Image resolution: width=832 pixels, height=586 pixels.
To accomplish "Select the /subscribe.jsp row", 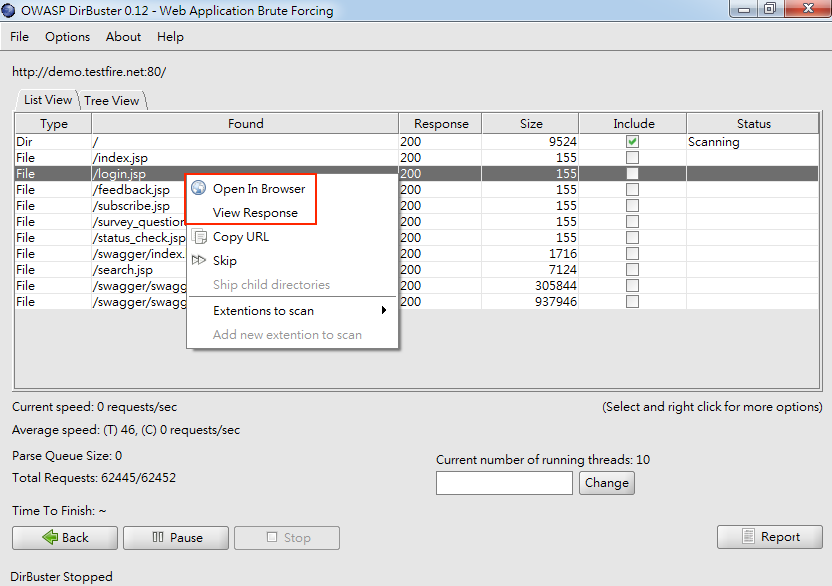I will click(417, 205).
